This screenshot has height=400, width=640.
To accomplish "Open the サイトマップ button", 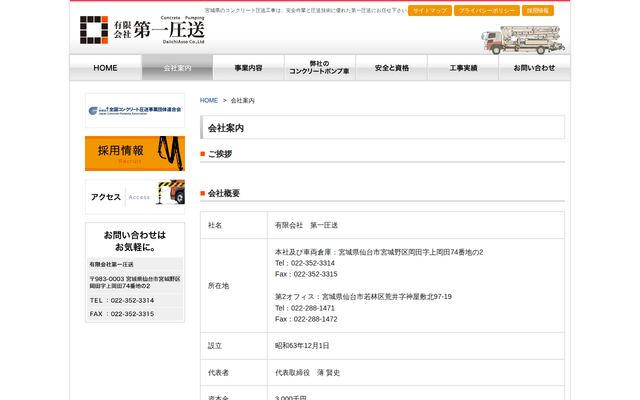I will click(430, 11).
